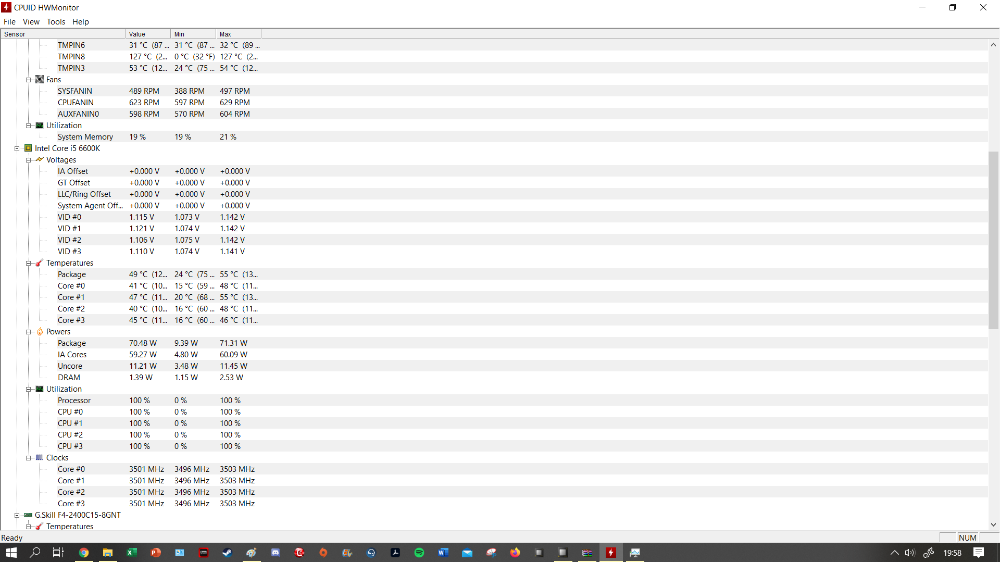Click the HWMonitor app icon in title bar
The image size is (1000, 562).
(6, 7)
